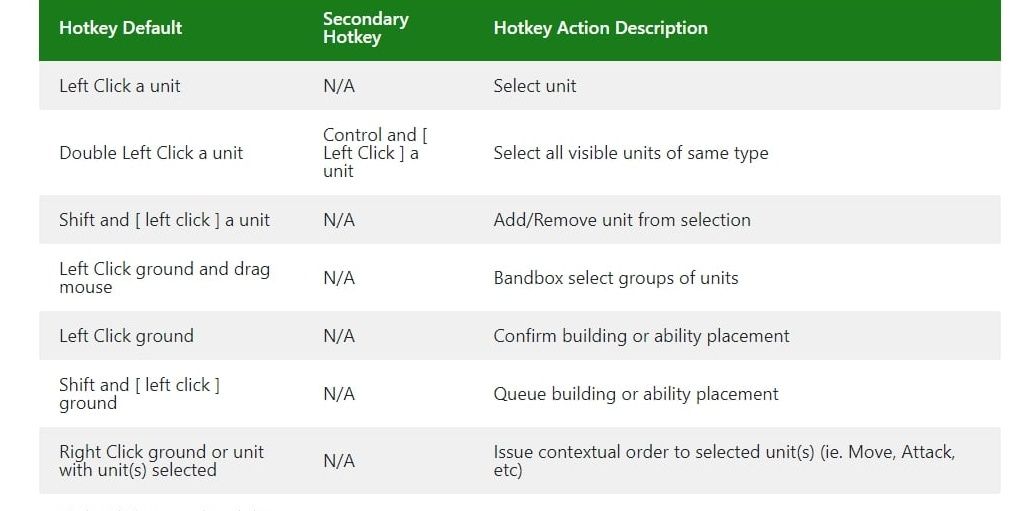
Task: Select the 'Left Click ground' cell
Action: coord(126,336)
